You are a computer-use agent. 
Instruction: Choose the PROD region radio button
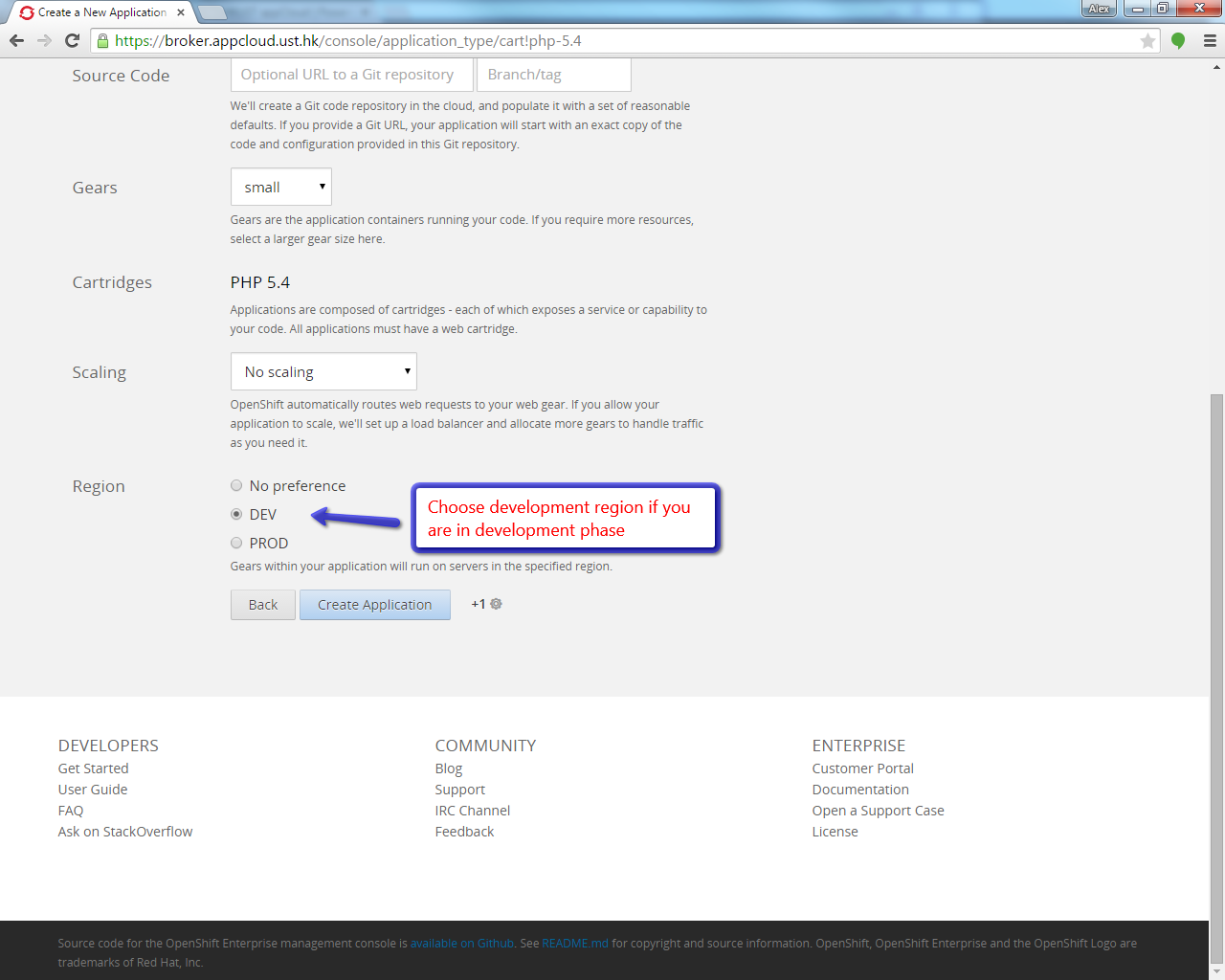[236, 544]
